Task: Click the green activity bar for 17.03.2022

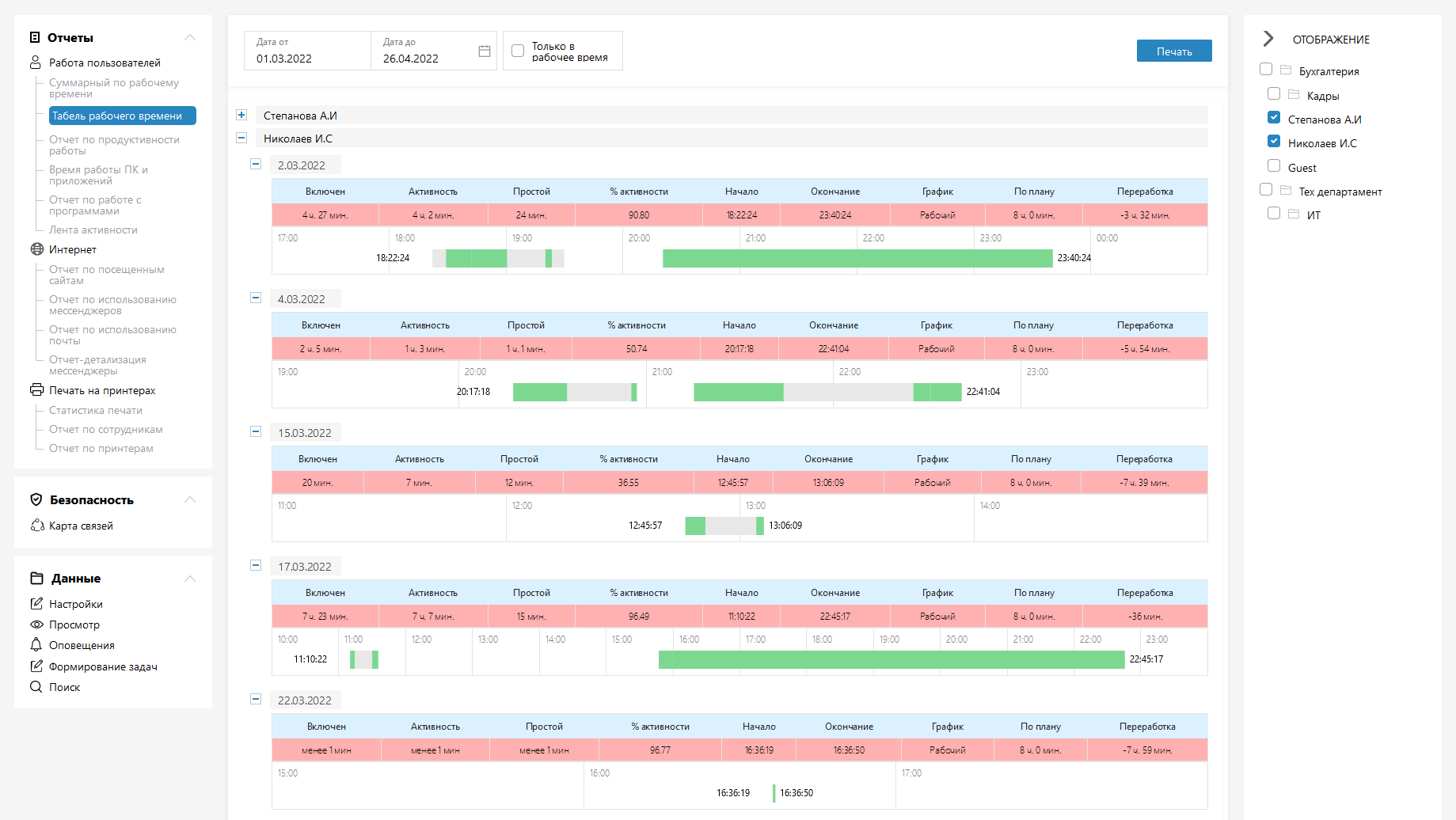Action: click(x=891, y=659)
